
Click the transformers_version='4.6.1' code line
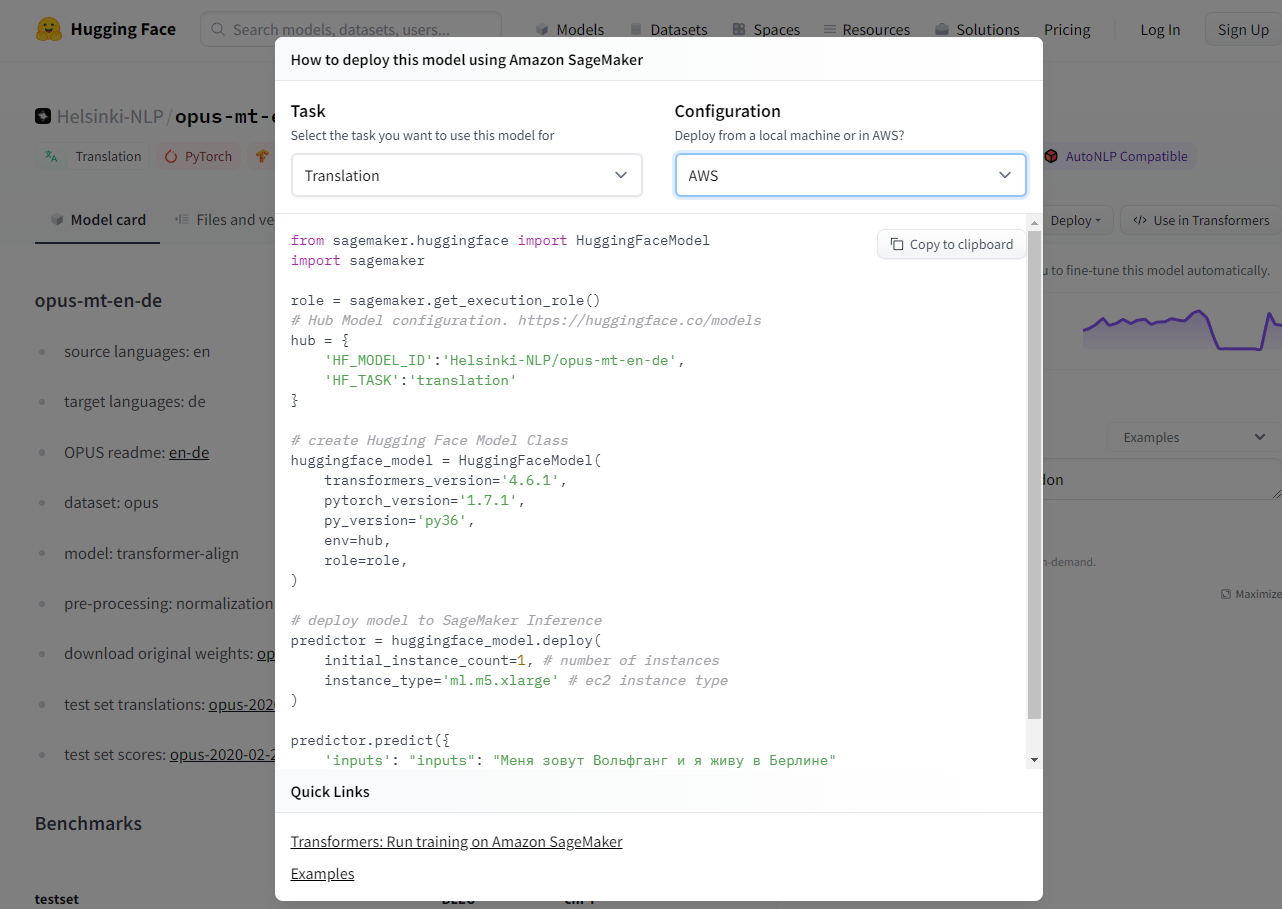[446, 480]
